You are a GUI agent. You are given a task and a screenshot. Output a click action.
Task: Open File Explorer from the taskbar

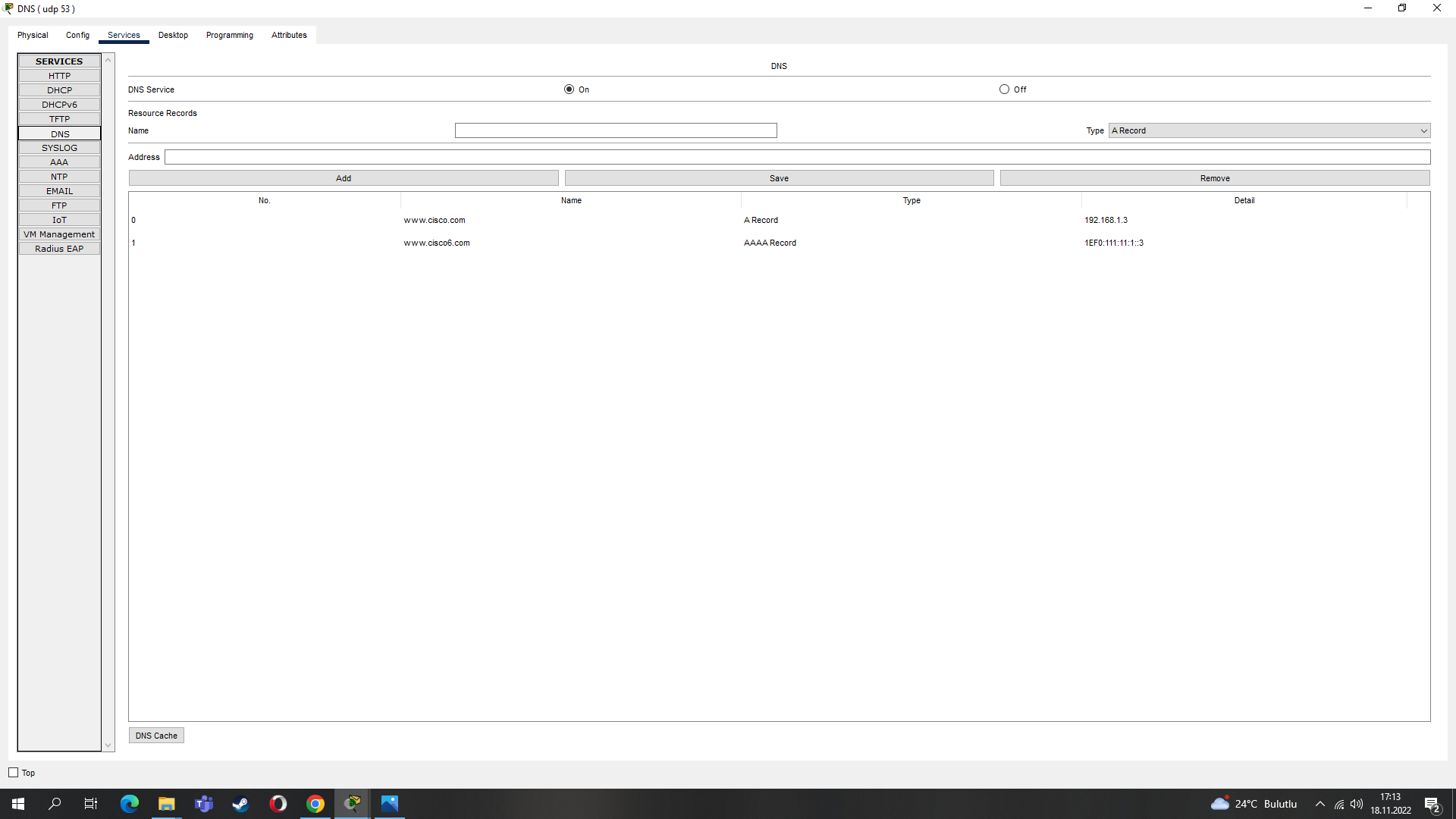tap(166, 804)
